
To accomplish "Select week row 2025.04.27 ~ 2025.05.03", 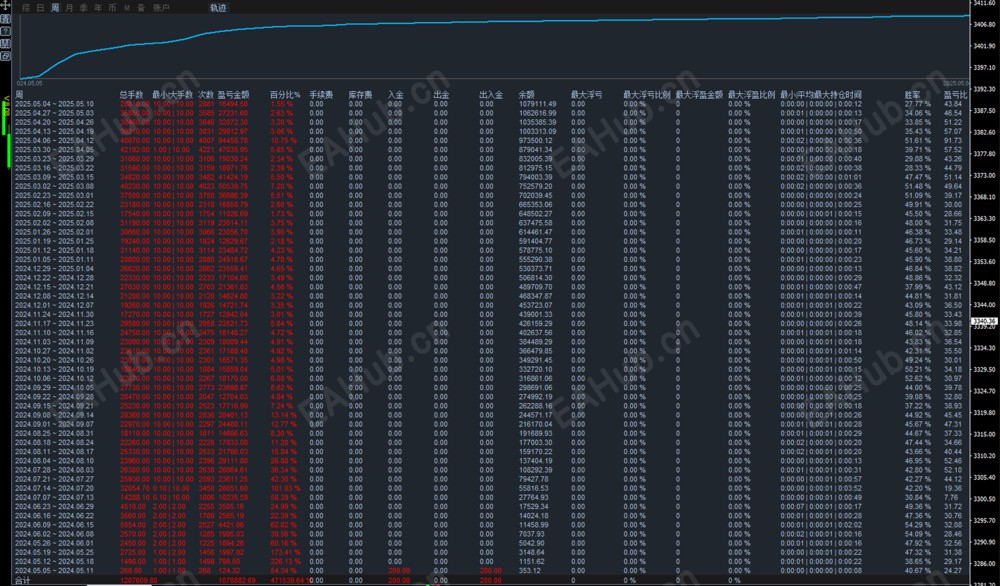I will [x=491, y=113].
